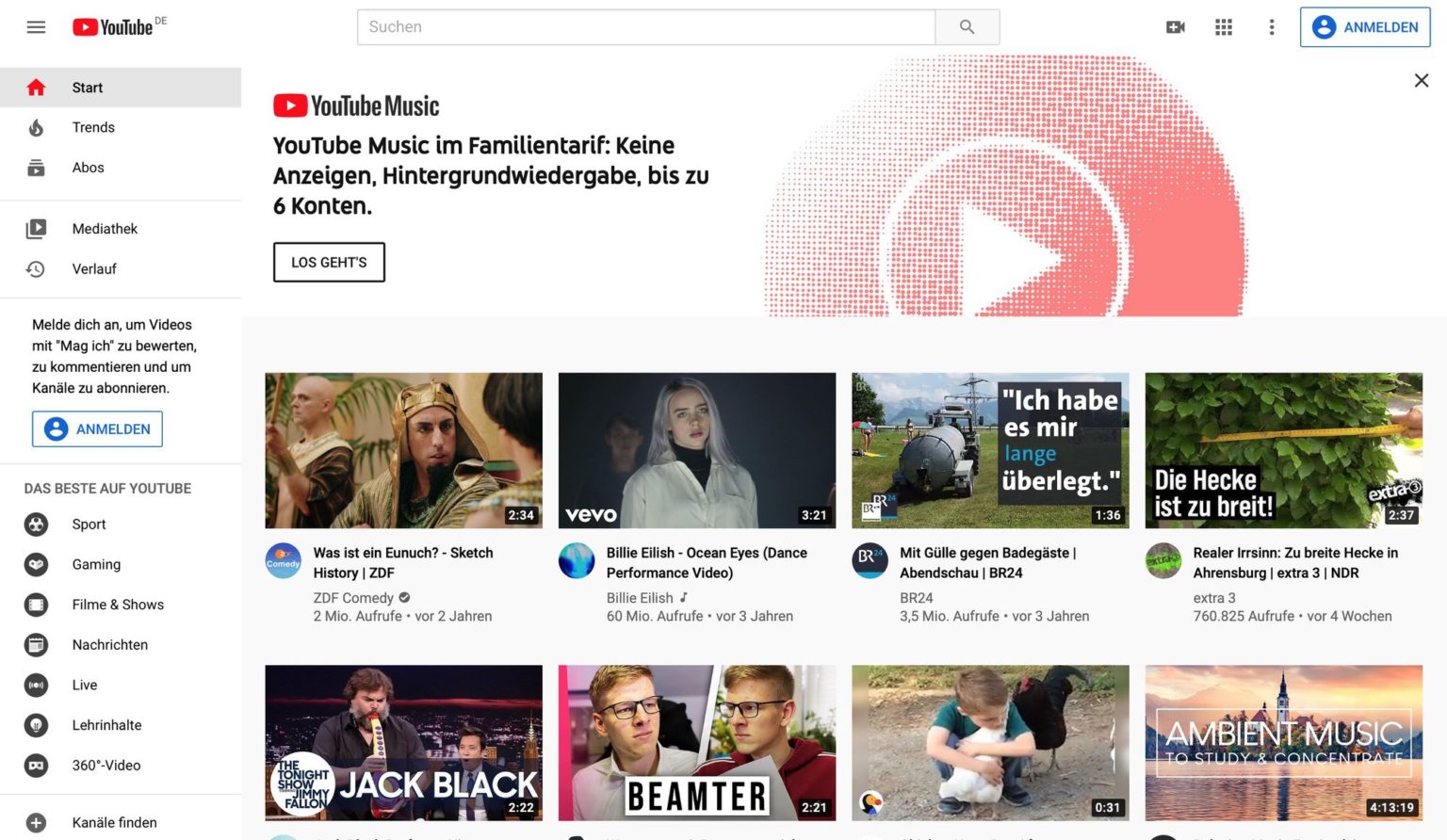Go to Trends in the sidebar
1447x840 pixels.
click(93, 127)
